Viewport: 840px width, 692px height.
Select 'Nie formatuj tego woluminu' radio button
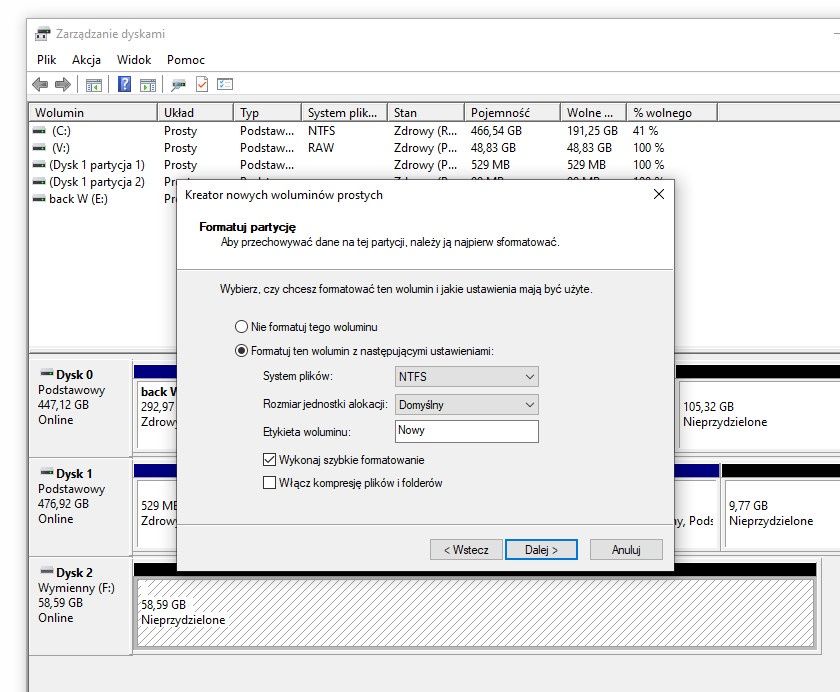coord(242,327)
